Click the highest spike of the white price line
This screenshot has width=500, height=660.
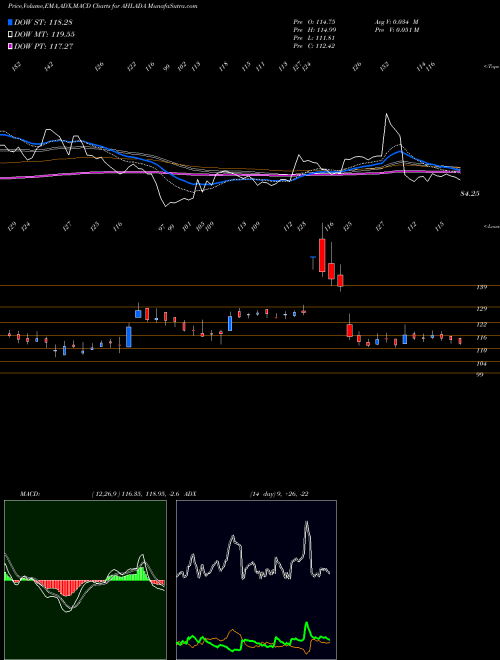(x=386, y=114)
